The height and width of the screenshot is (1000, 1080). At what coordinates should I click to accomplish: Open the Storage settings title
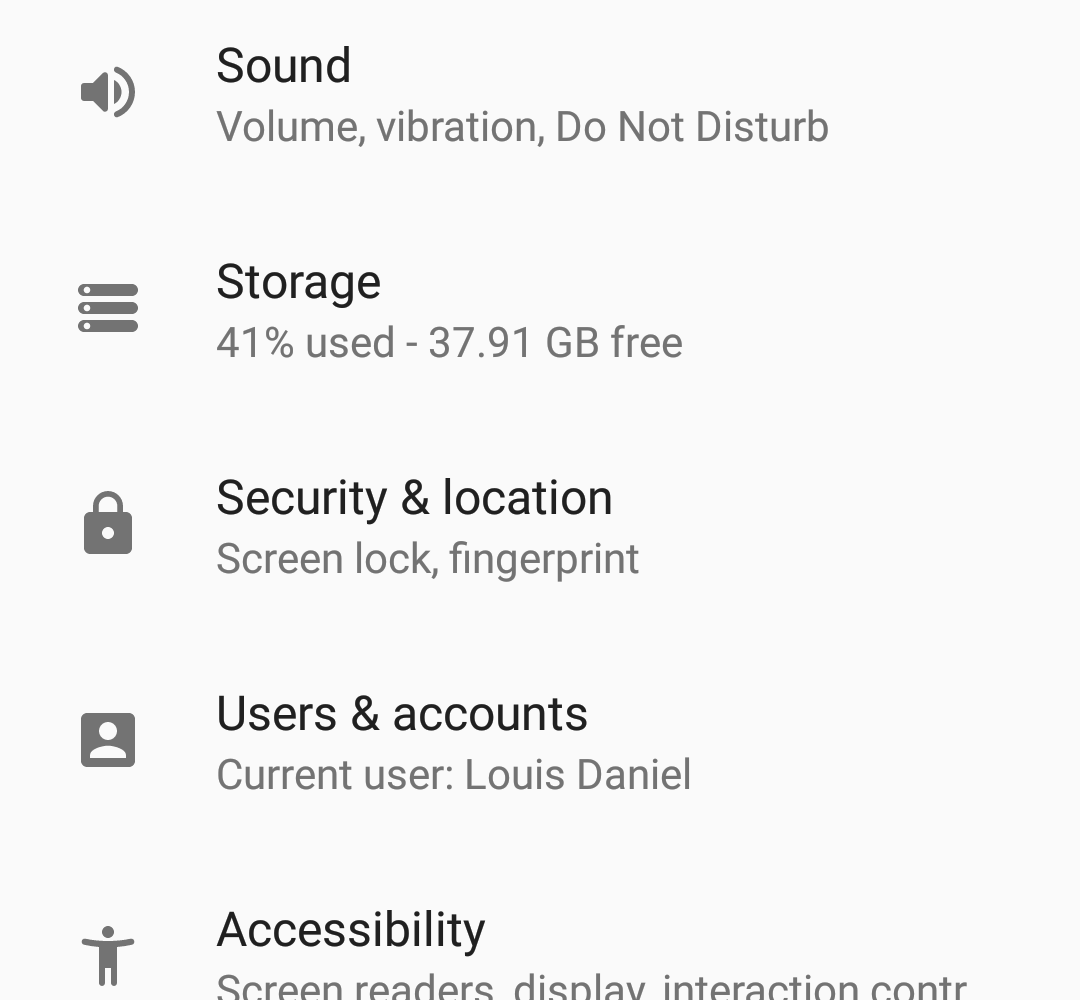[298, 282]
